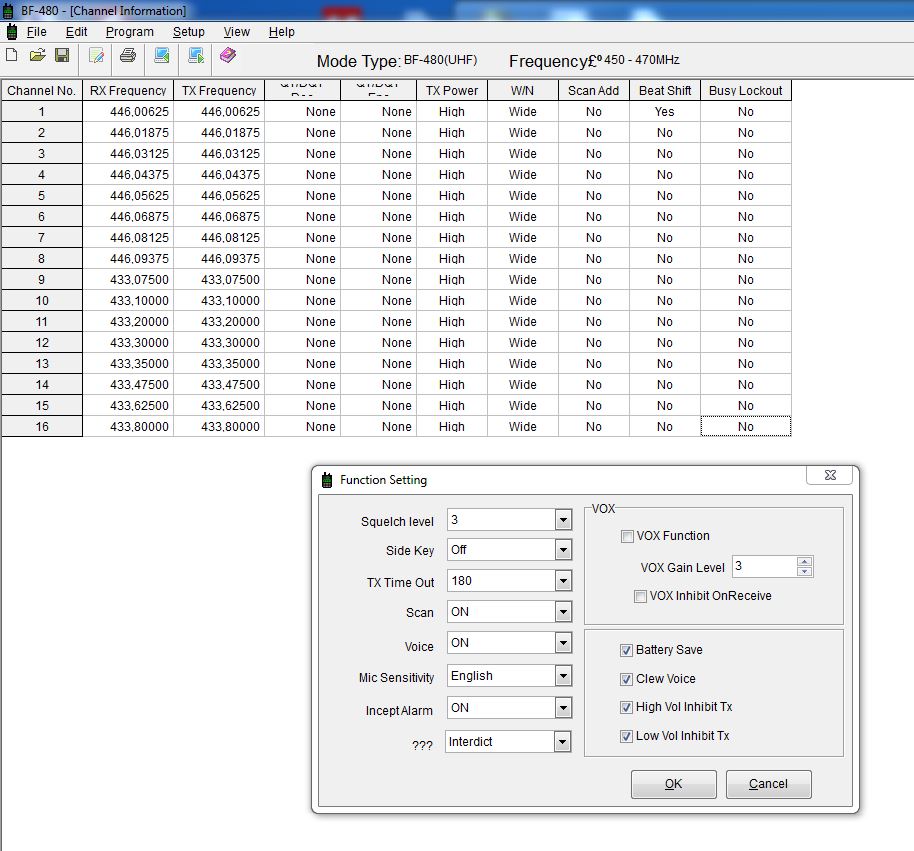Click RX frequency 446.00625 in channel 1
This screenshot has width=914, height=851.
[128, 111]
